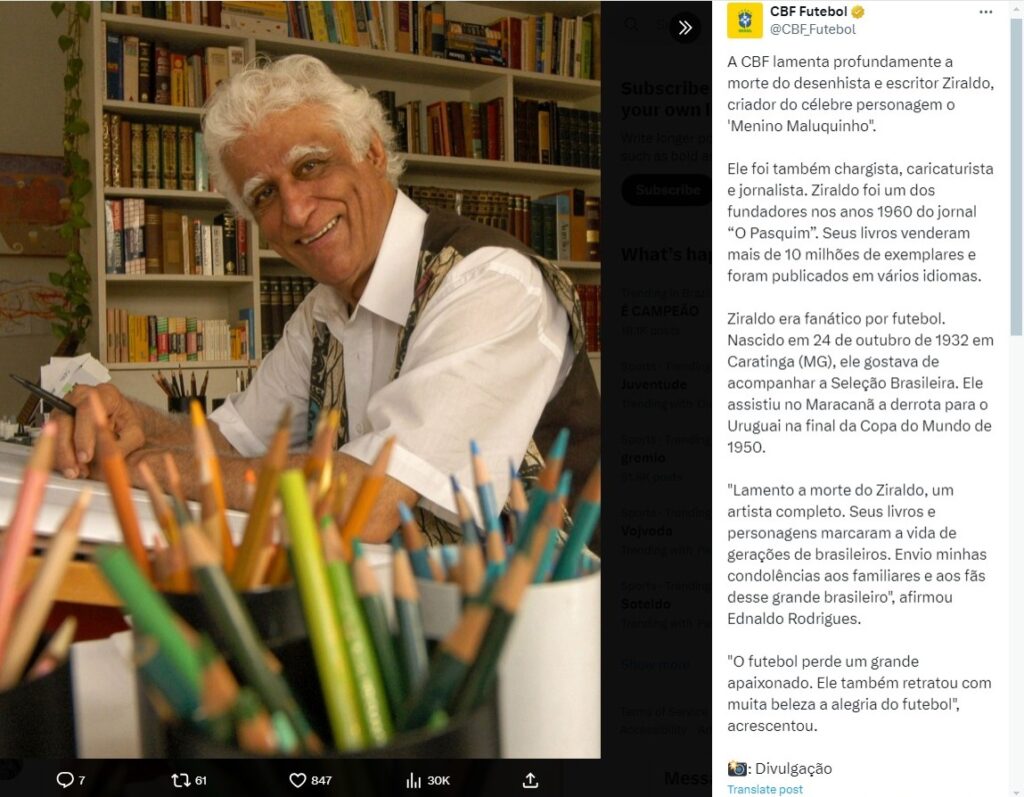Click the dimmed search magnifier icon

point(632,25)
